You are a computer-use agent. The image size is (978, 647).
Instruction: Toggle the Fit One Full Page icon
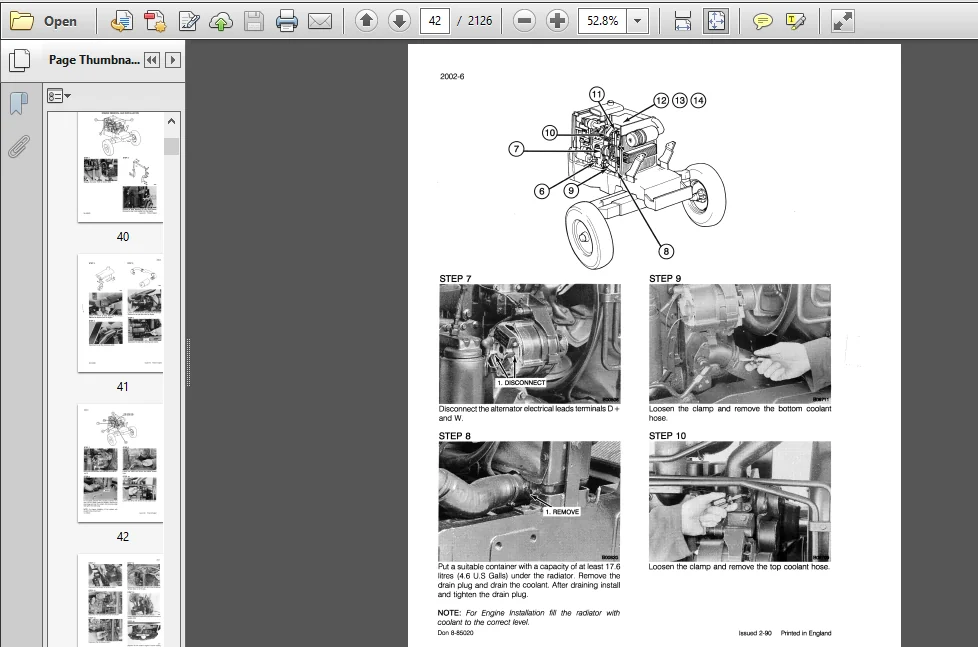716,21
